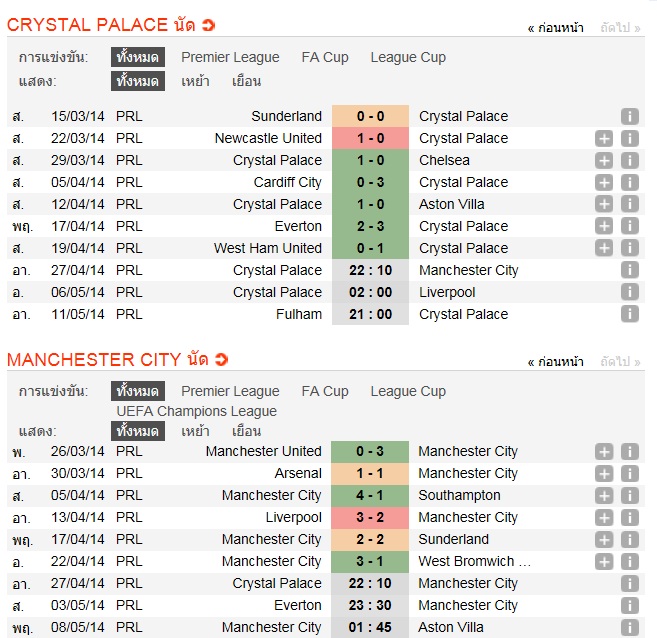Viewport: 657px width, 638px height.
Task: Select League Cup filter in Crystal Palace section
Action: click(x=408, y=57)
